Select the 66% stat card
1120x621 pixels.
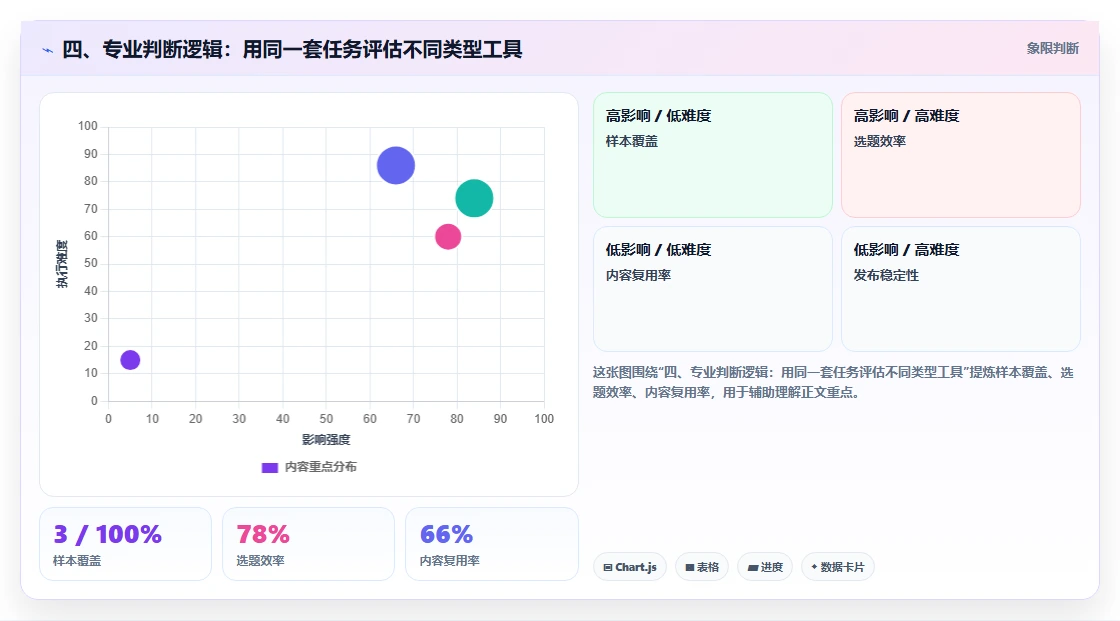491,544
